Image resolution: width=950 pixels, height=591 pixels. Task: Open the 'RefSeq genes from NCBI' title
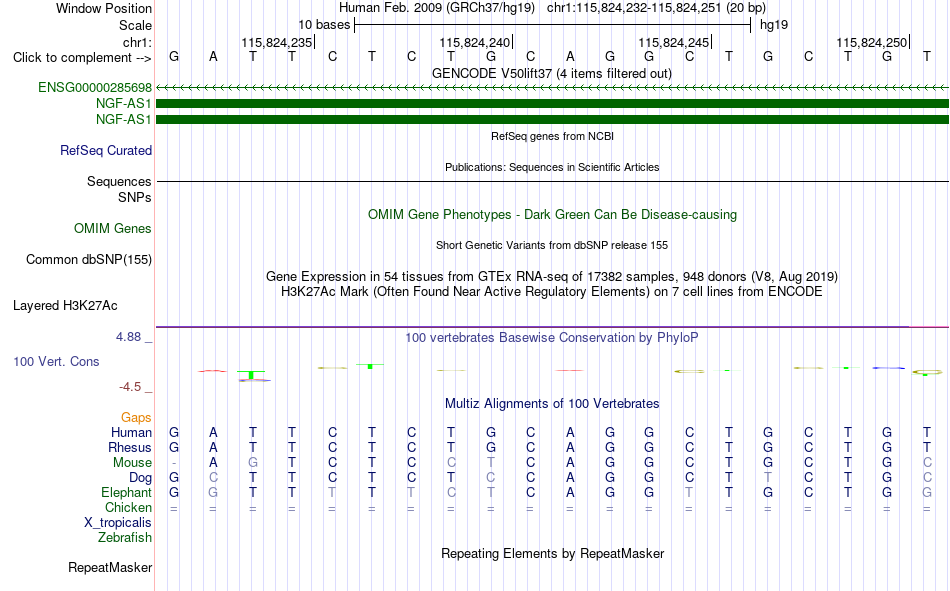coord(552,136)
